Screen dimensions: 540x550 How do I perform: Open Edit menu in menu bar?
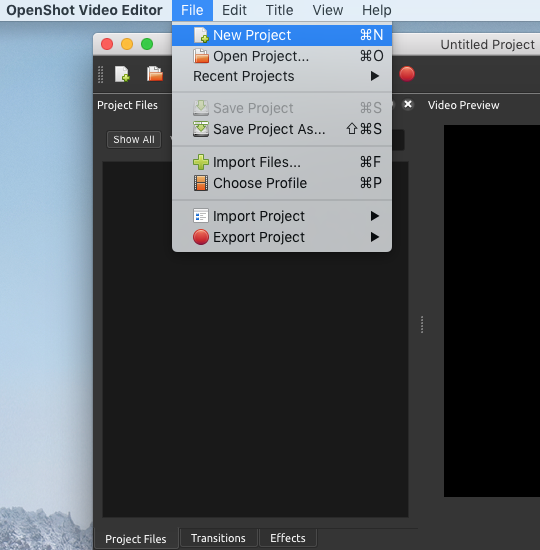(234, 10)
